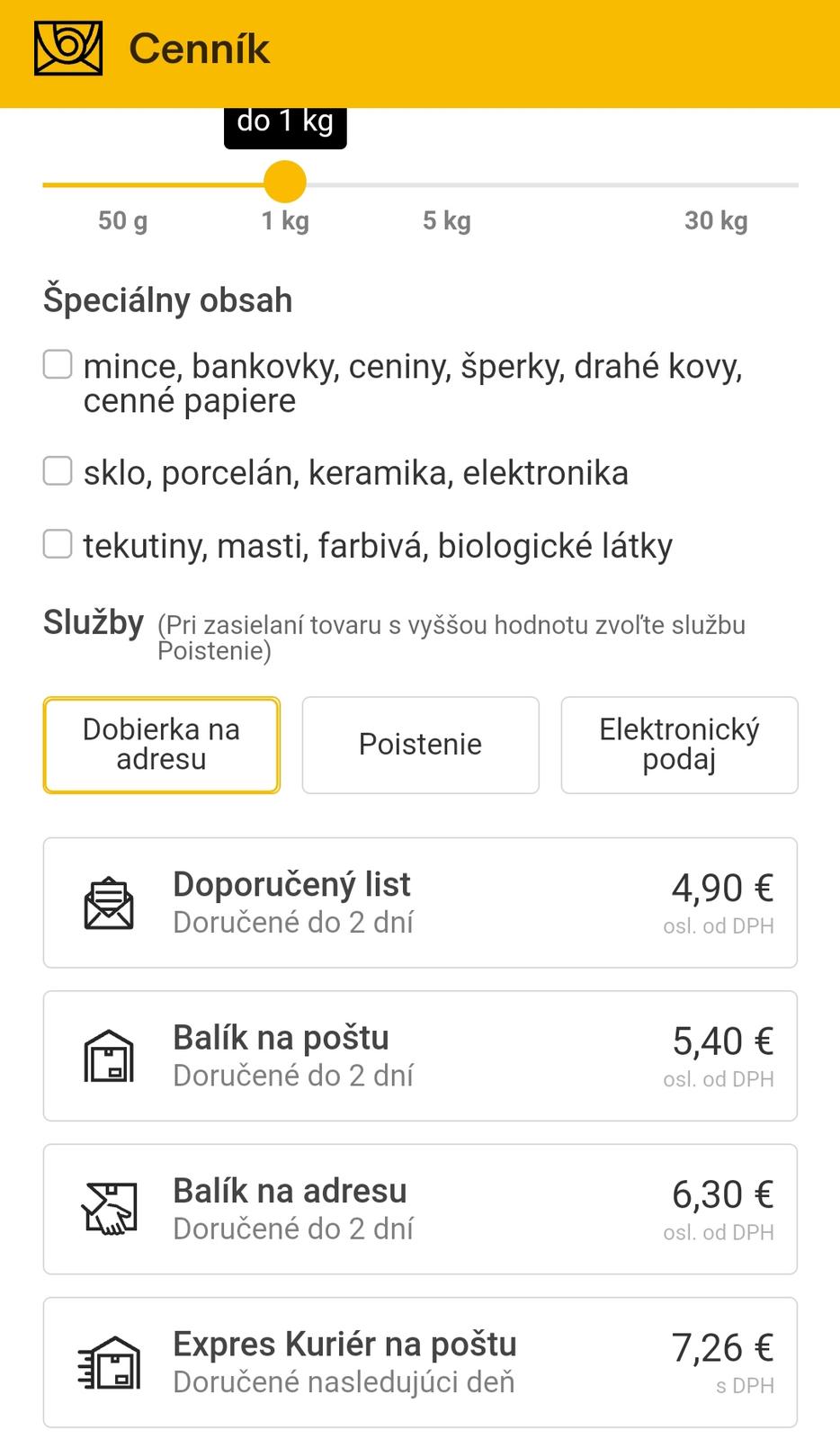Toggle the Dobierka na adresu service

tap(162, 745)
